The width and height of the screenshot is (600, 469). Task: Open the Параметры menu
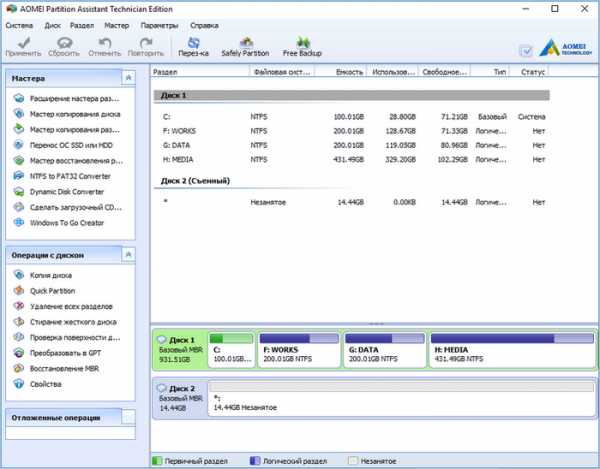(159, 26)
